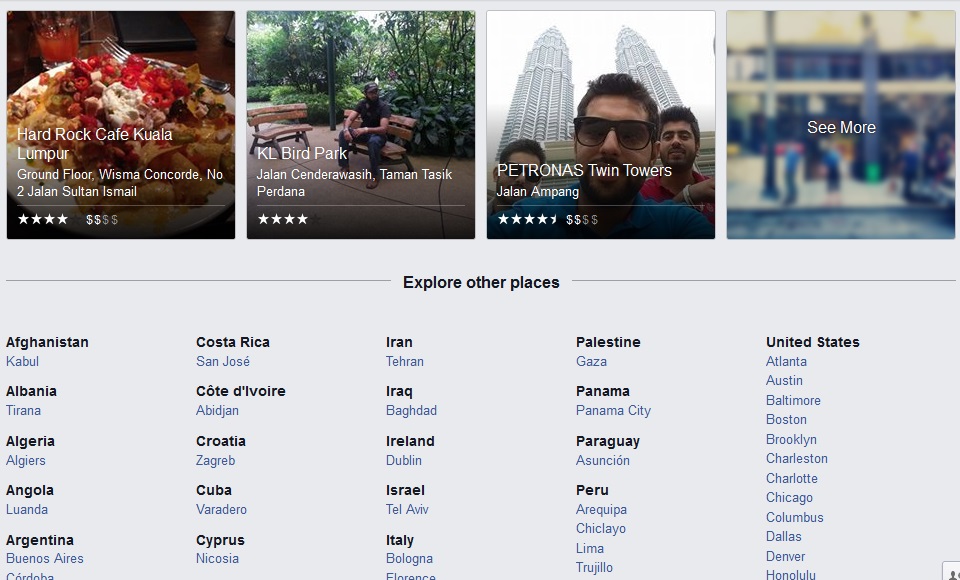Viewport: 960px width, 580px height.
Task: Click the Abidjan city link
Action: point(217,410)
